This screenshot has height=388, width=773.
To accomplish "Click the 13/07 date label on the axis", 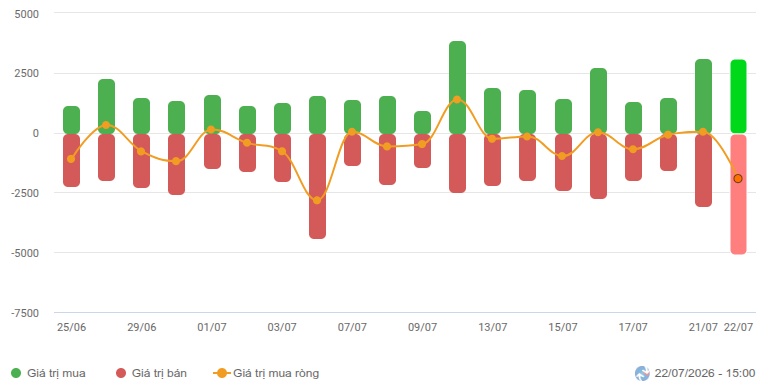I will (492, 327).
